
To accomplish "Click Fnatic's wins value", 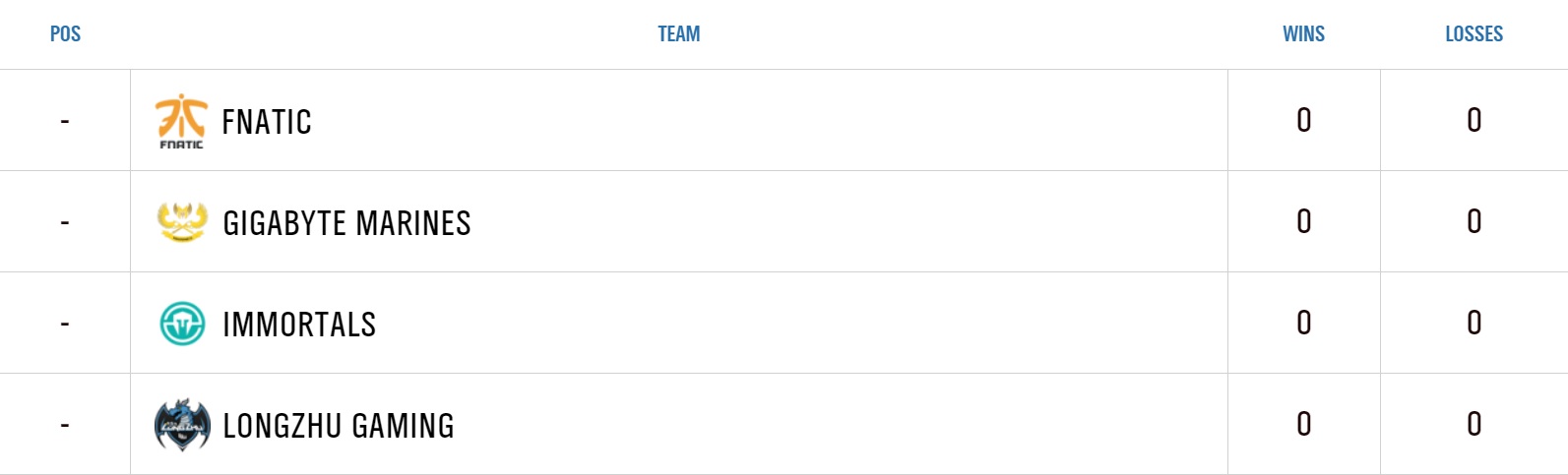I will [1303, 120].
